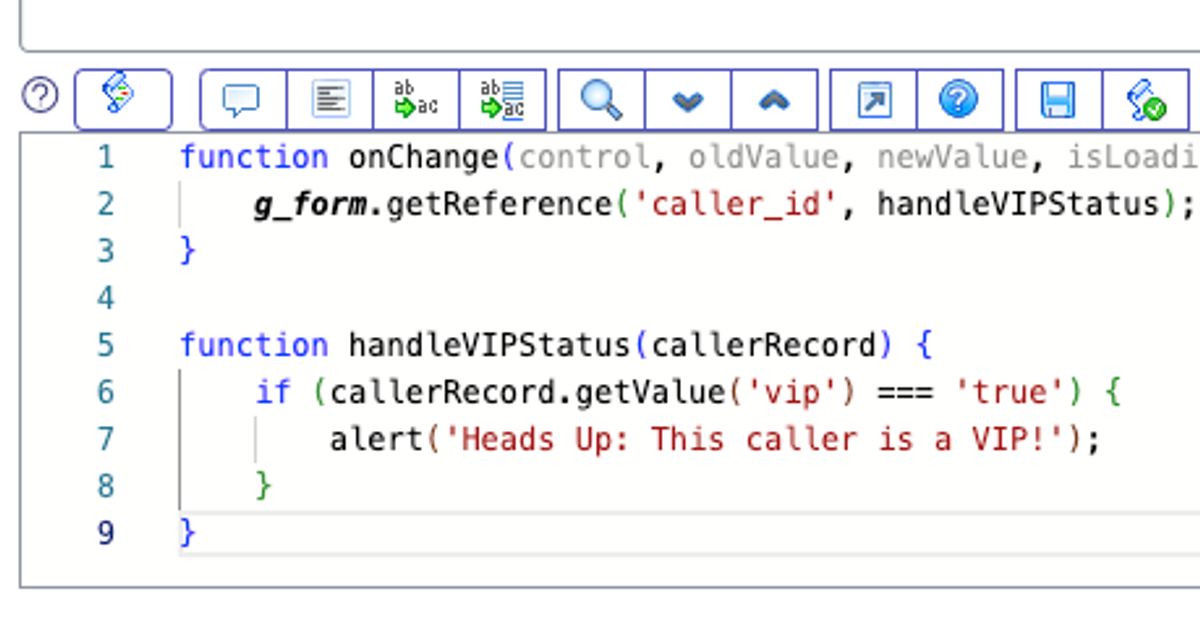The height and width of the screenshot is (630, 1200).
Task: Toggle full screen editor mode
Action: pyautogui.click(x=873, y=100)
